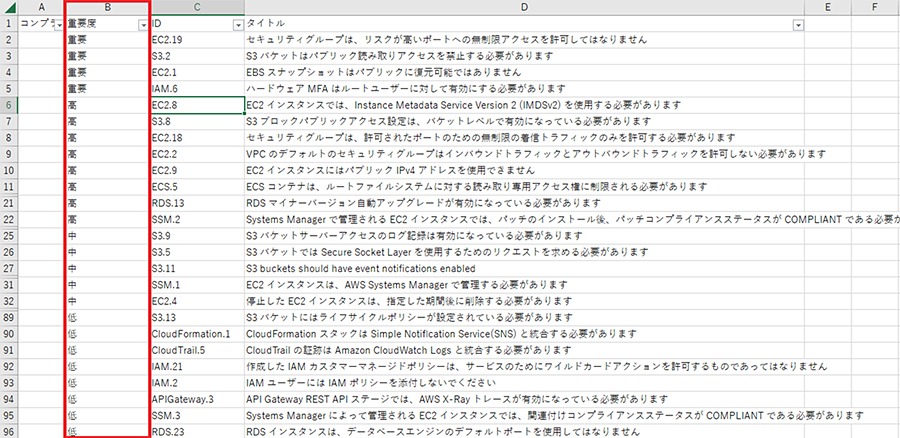Click title cell starting 'CloudFormation スタック'
This screenshot has height=438, width=900.
coord(524,333)
